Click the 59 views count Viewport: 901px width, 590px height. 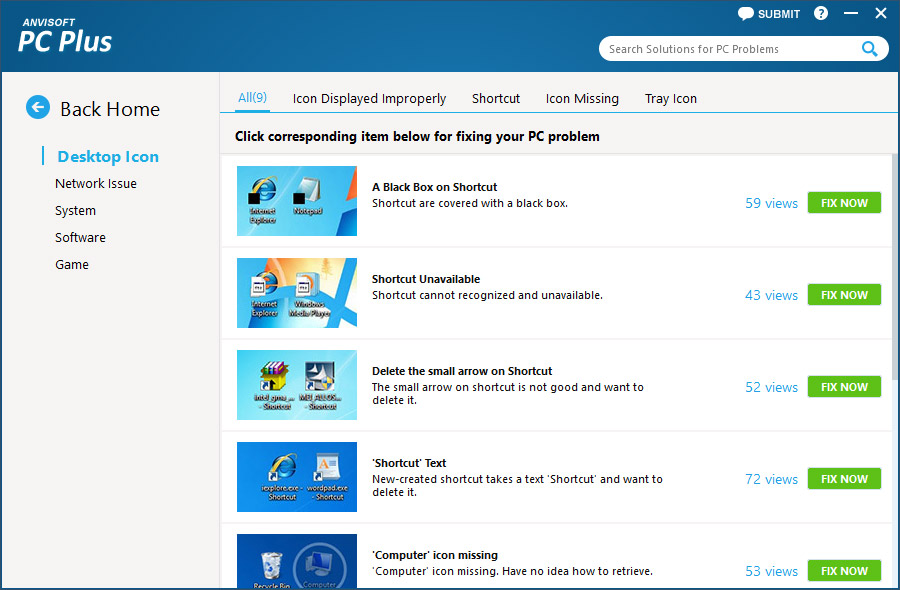[x=771, y=203]
